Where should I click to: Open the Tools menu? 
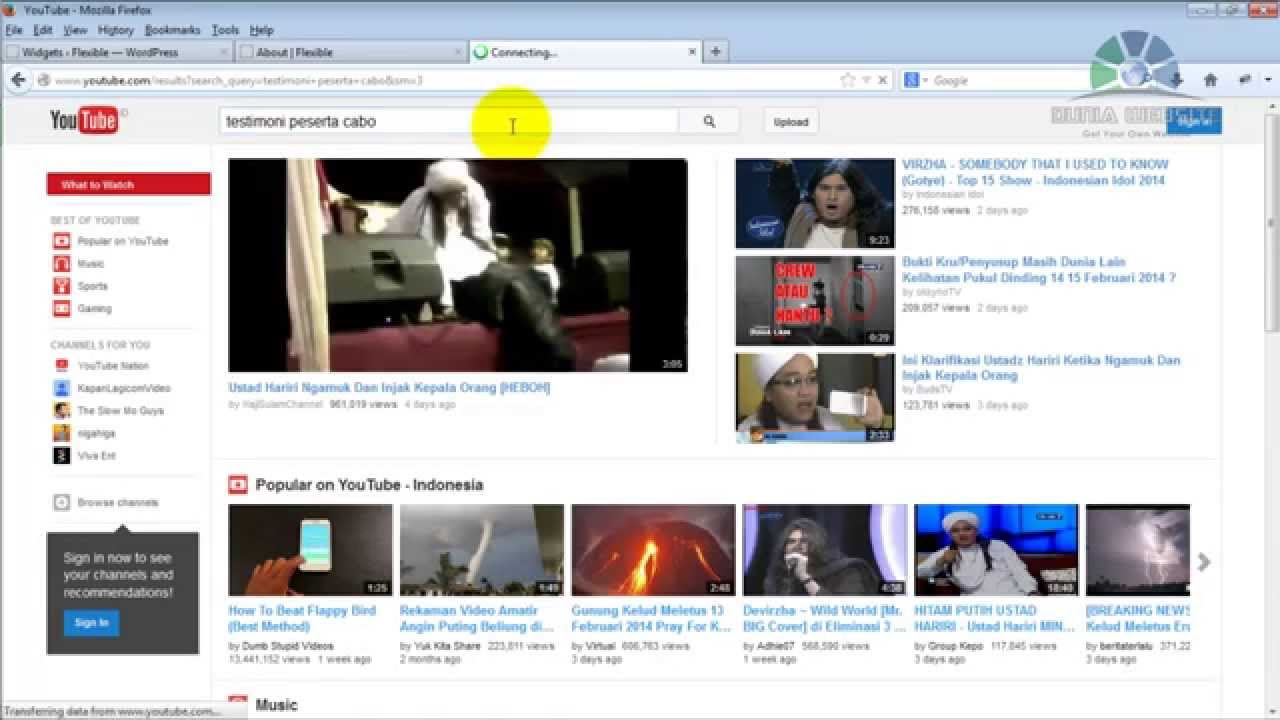coord(225,30)
